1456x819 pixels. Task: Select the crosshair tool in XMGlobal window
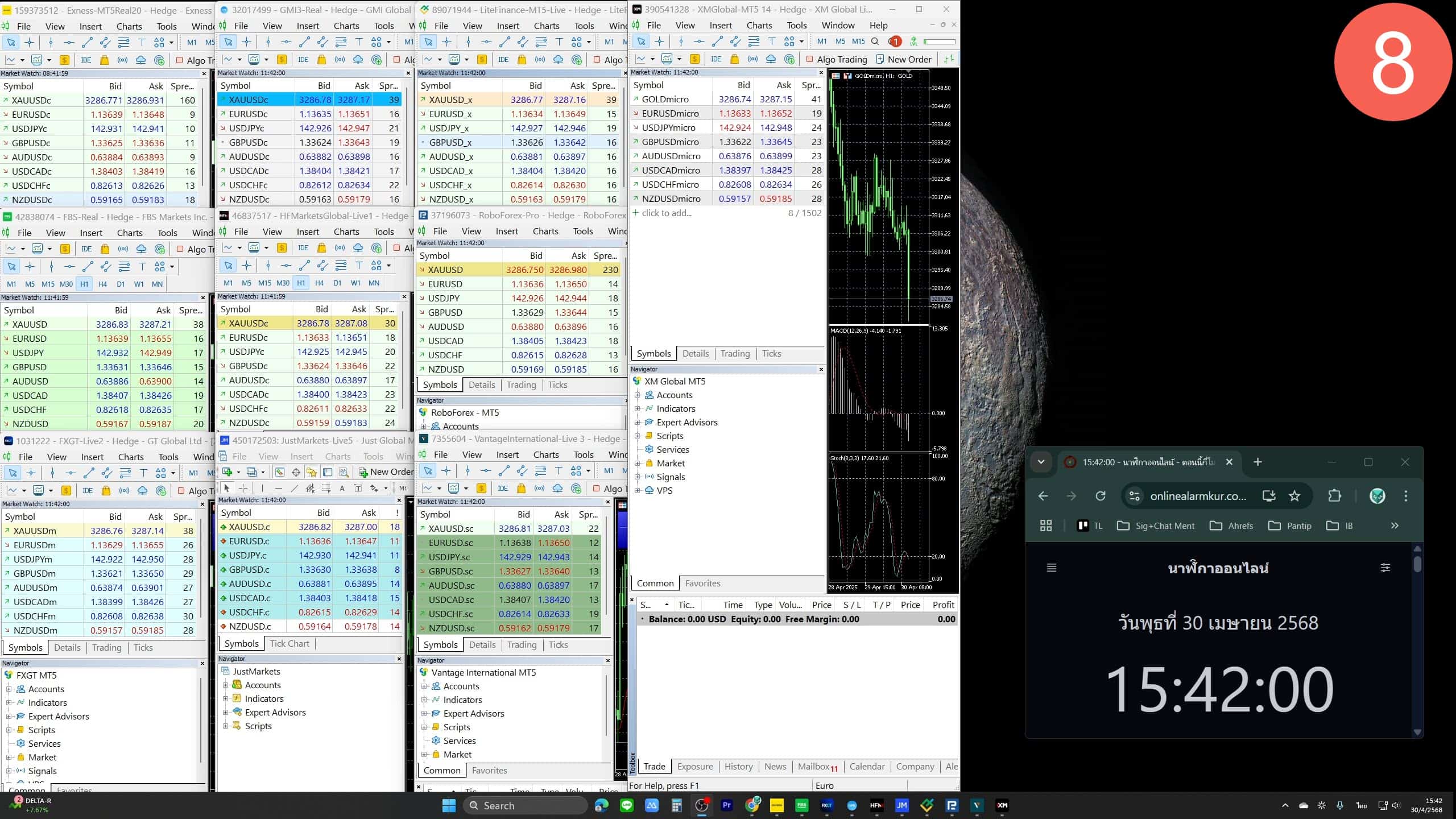(659, 42)
